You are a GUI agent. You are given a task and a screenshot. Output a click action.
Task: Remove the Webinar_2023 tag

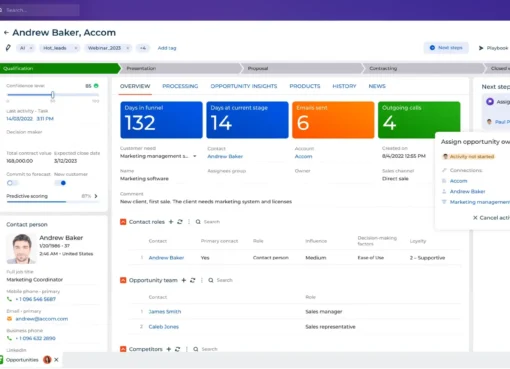[128, 48]
